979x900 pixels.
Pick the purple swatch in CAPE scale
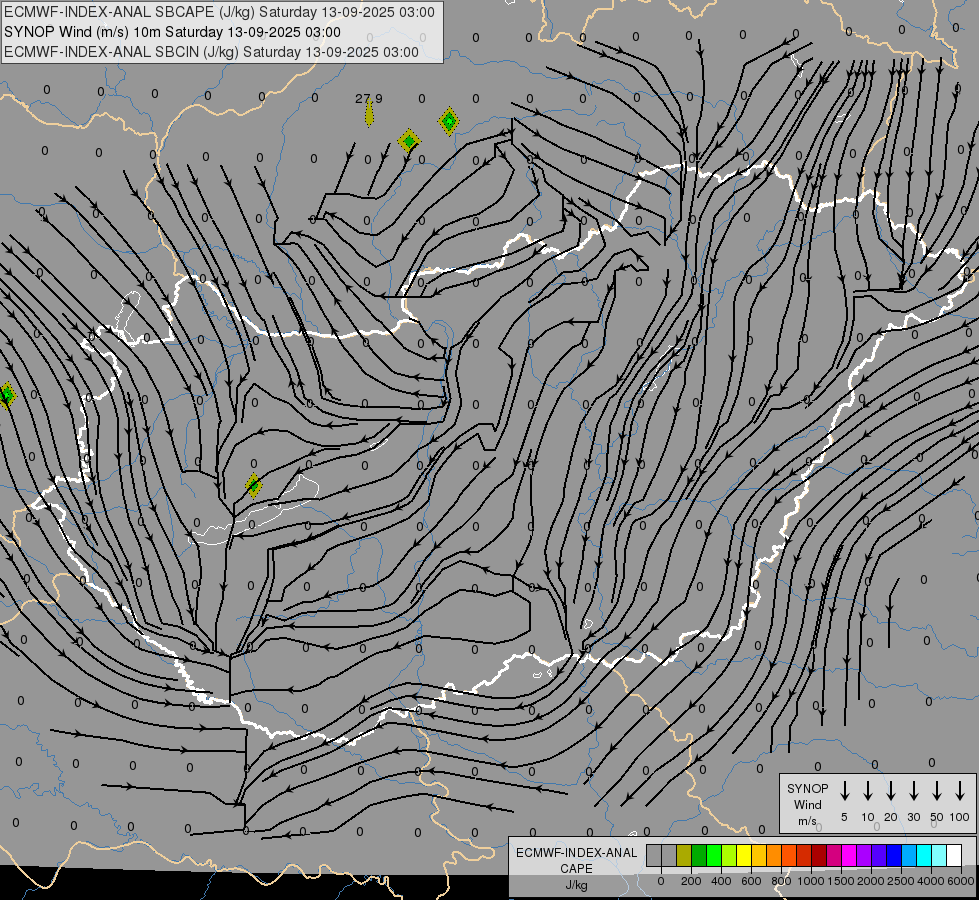[865, 855]
